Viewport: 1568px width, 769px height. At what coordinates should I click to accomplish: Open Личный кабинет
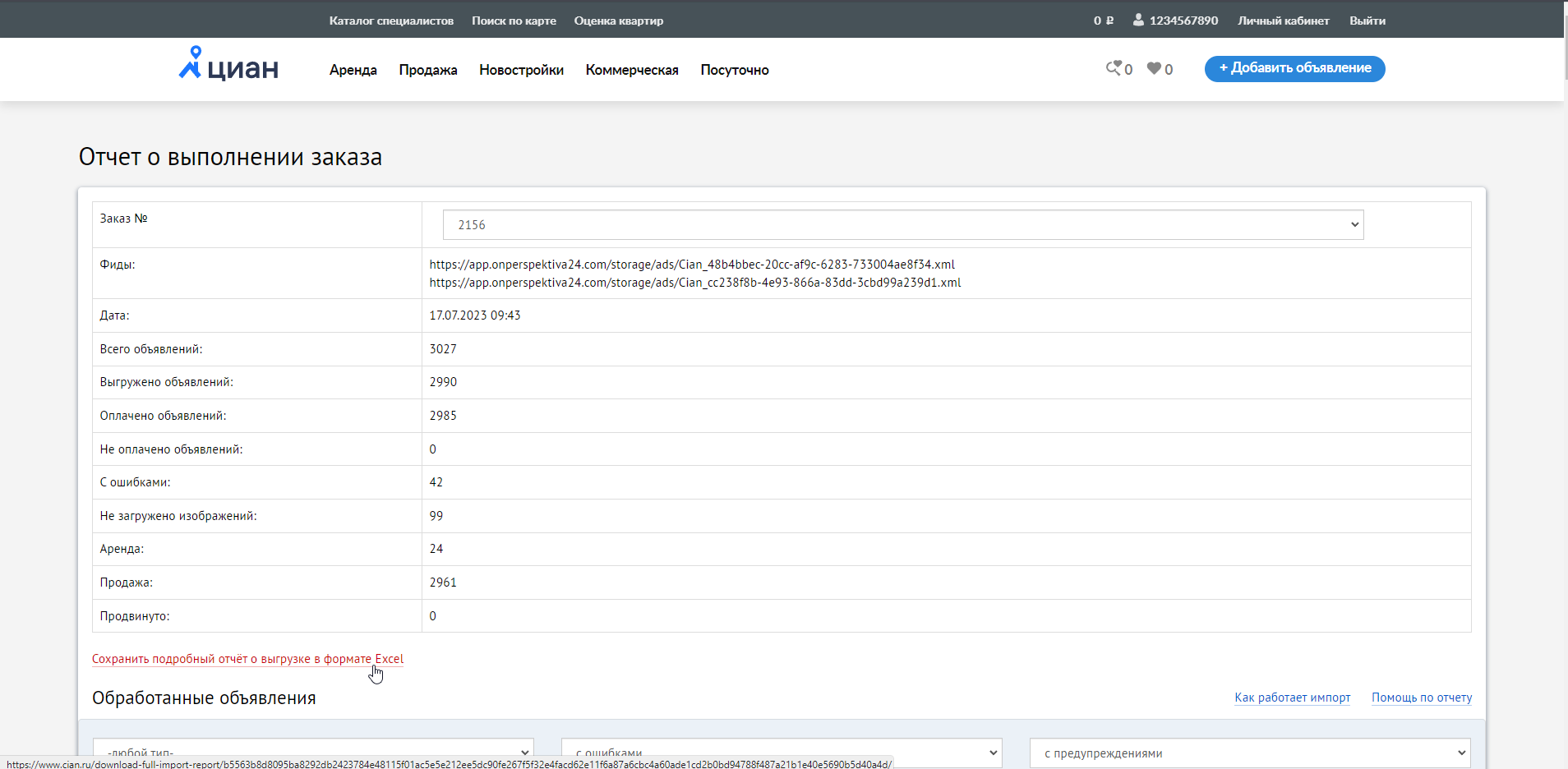pyautogui.click(x=1284, y=21)
